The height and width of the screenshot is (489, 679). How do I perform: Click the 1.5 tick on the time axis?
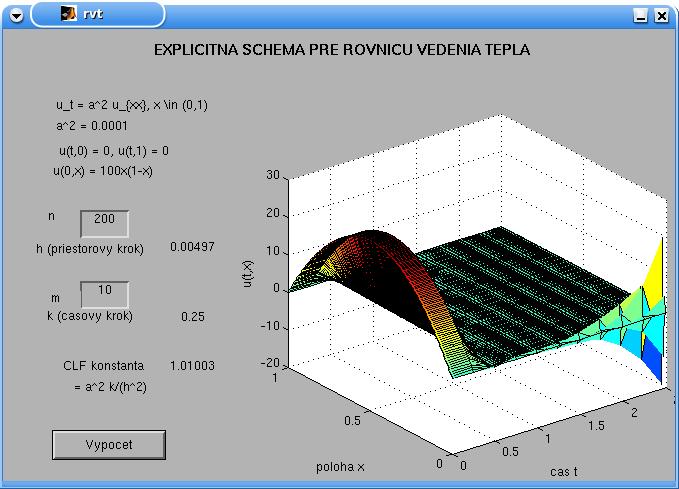tap(596, 426)
